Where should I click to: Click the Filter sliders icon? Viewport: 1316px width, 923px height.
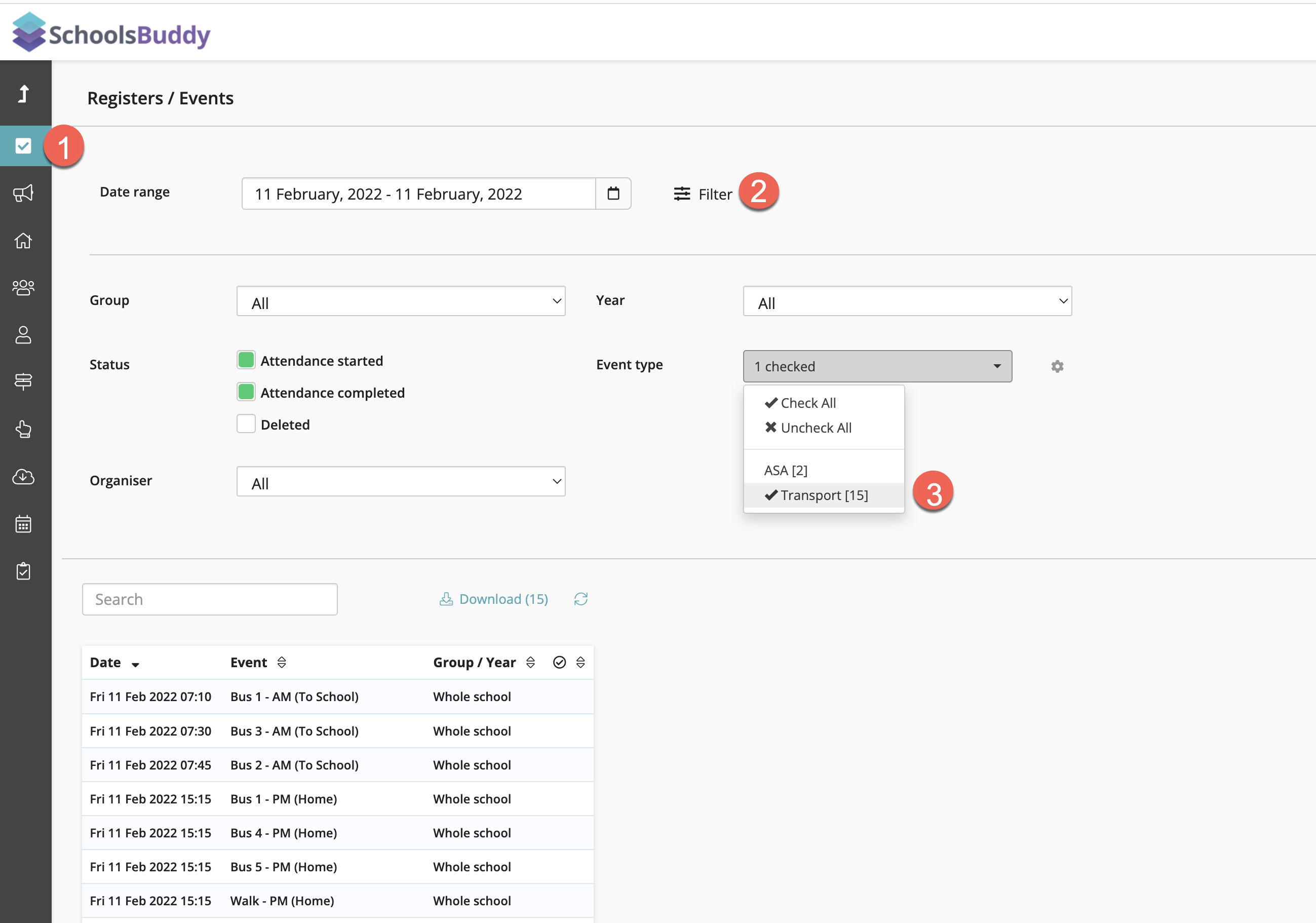click(682, 194)
